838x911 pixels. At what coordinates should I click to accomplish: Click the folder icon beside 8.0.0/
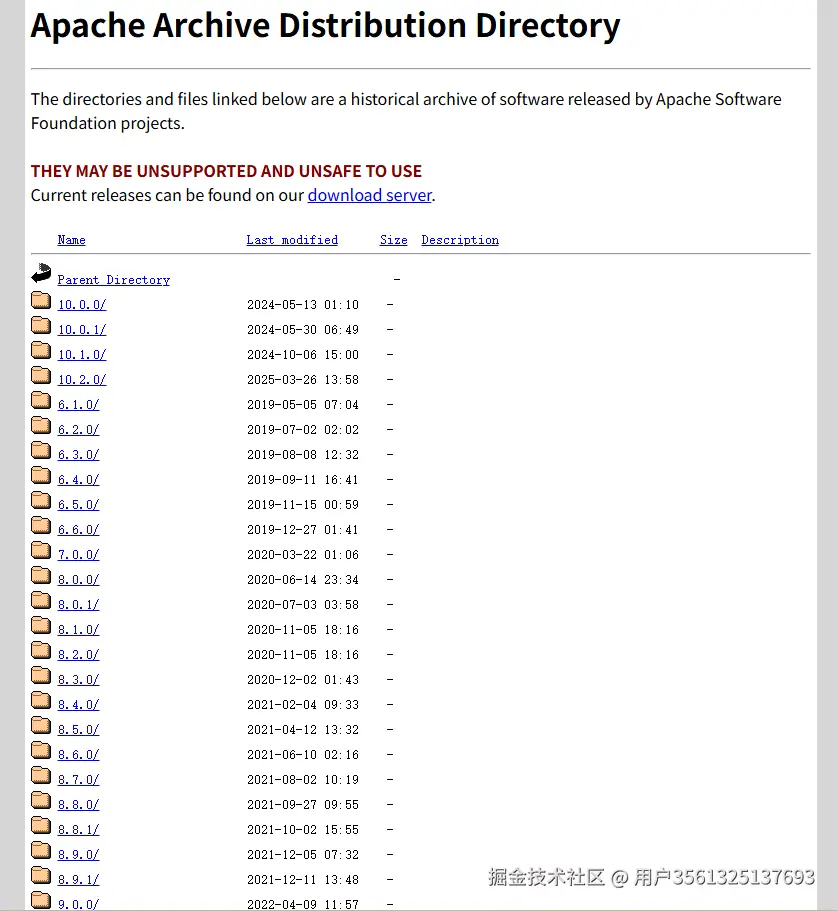41,575
